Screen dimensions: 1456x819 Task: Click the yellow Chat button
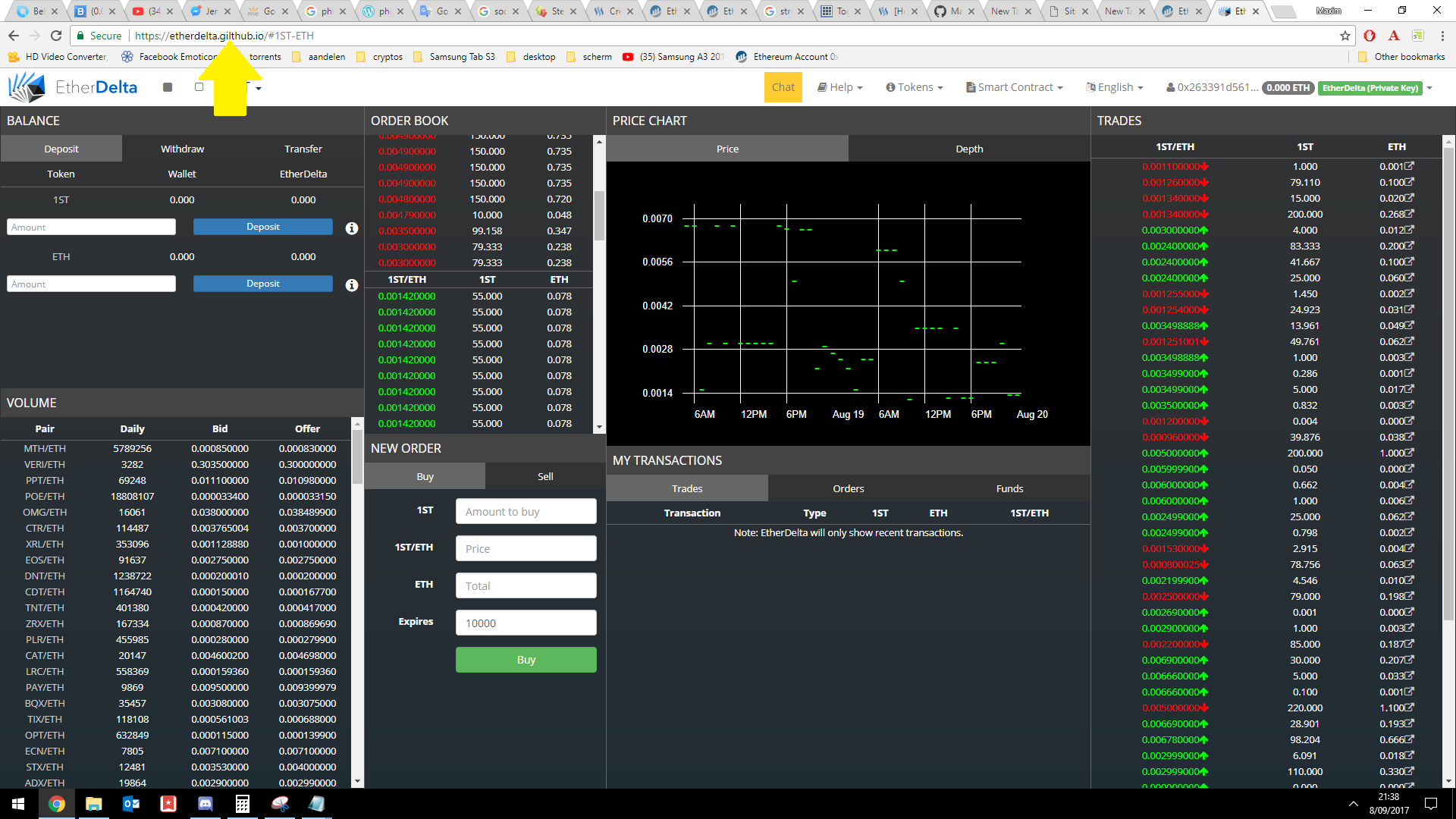(x=783, y=87)
